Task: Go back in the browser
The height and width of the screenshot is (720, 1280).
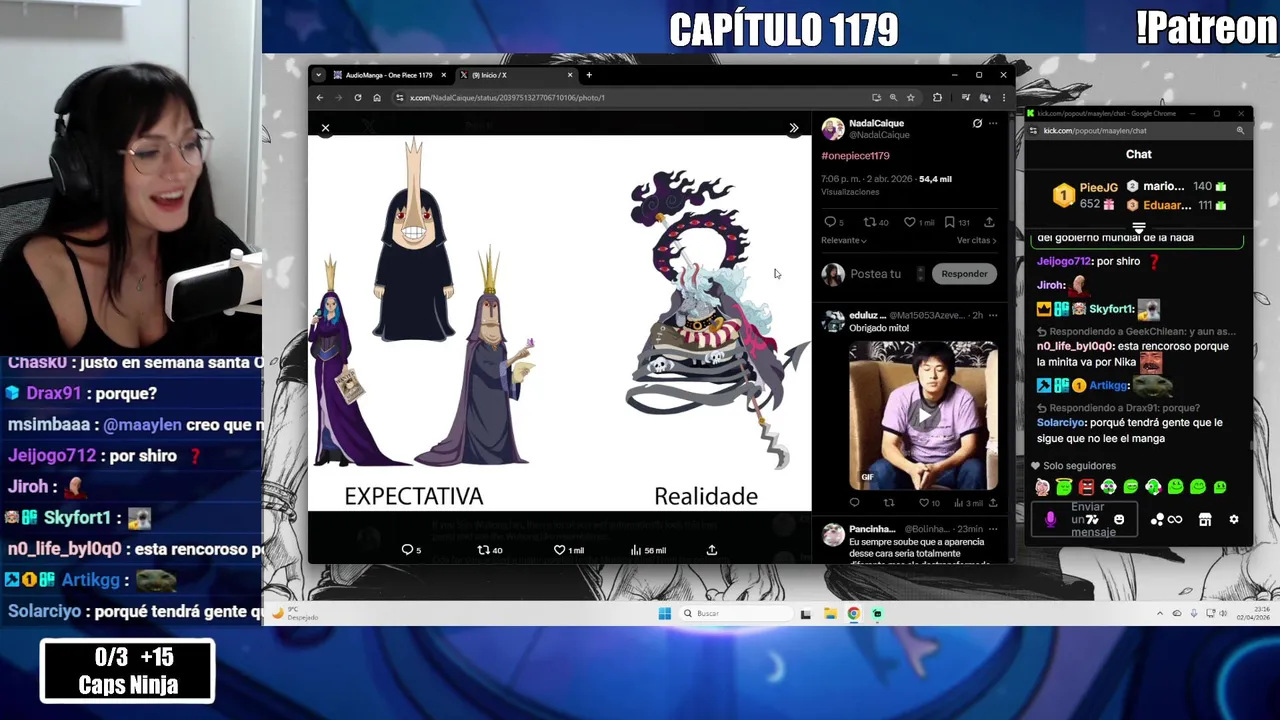Action: point(320,98)
